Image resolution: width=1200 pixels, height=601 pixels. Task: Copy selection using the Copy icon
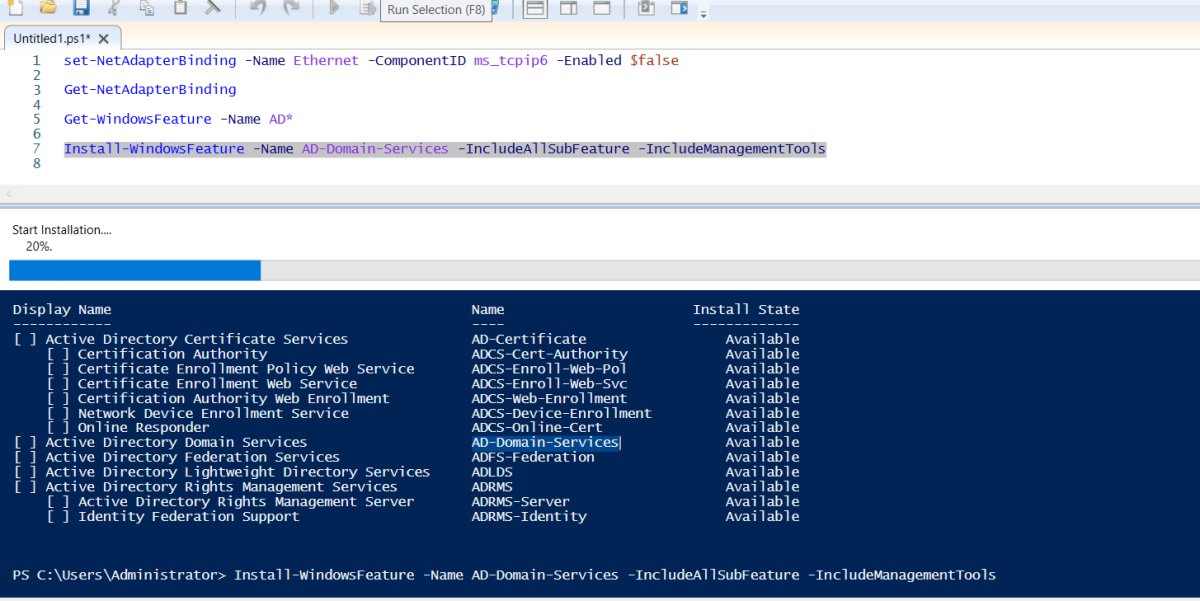[x=147, y=8]
